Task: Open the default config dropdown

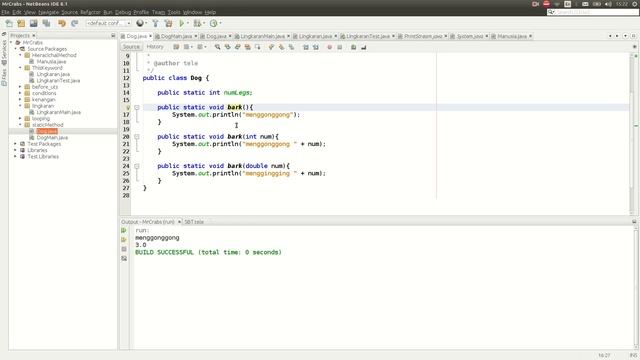Action: tap(109, 23)
